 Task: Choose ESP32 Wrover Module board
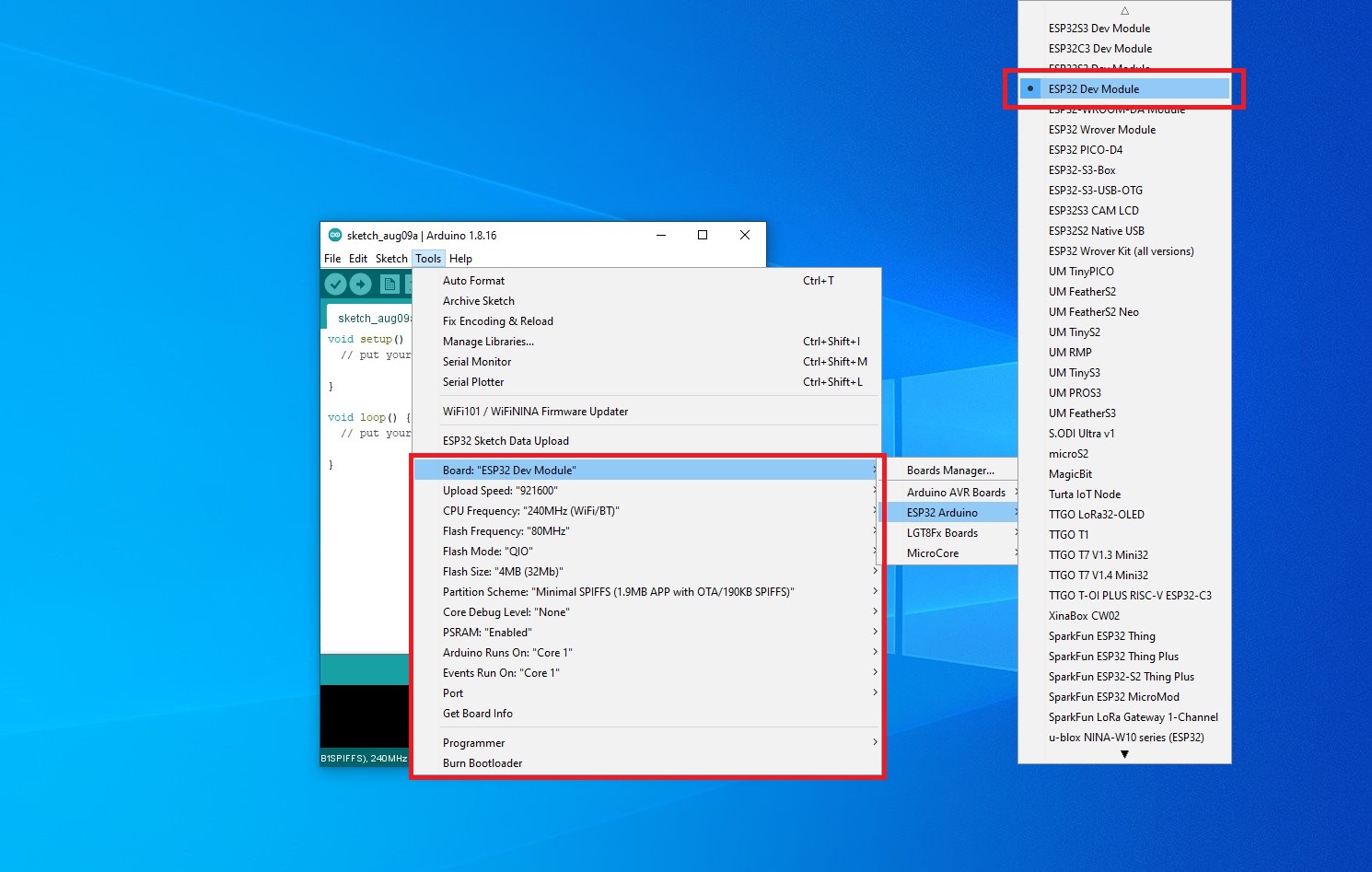(x=1102, y=130)
